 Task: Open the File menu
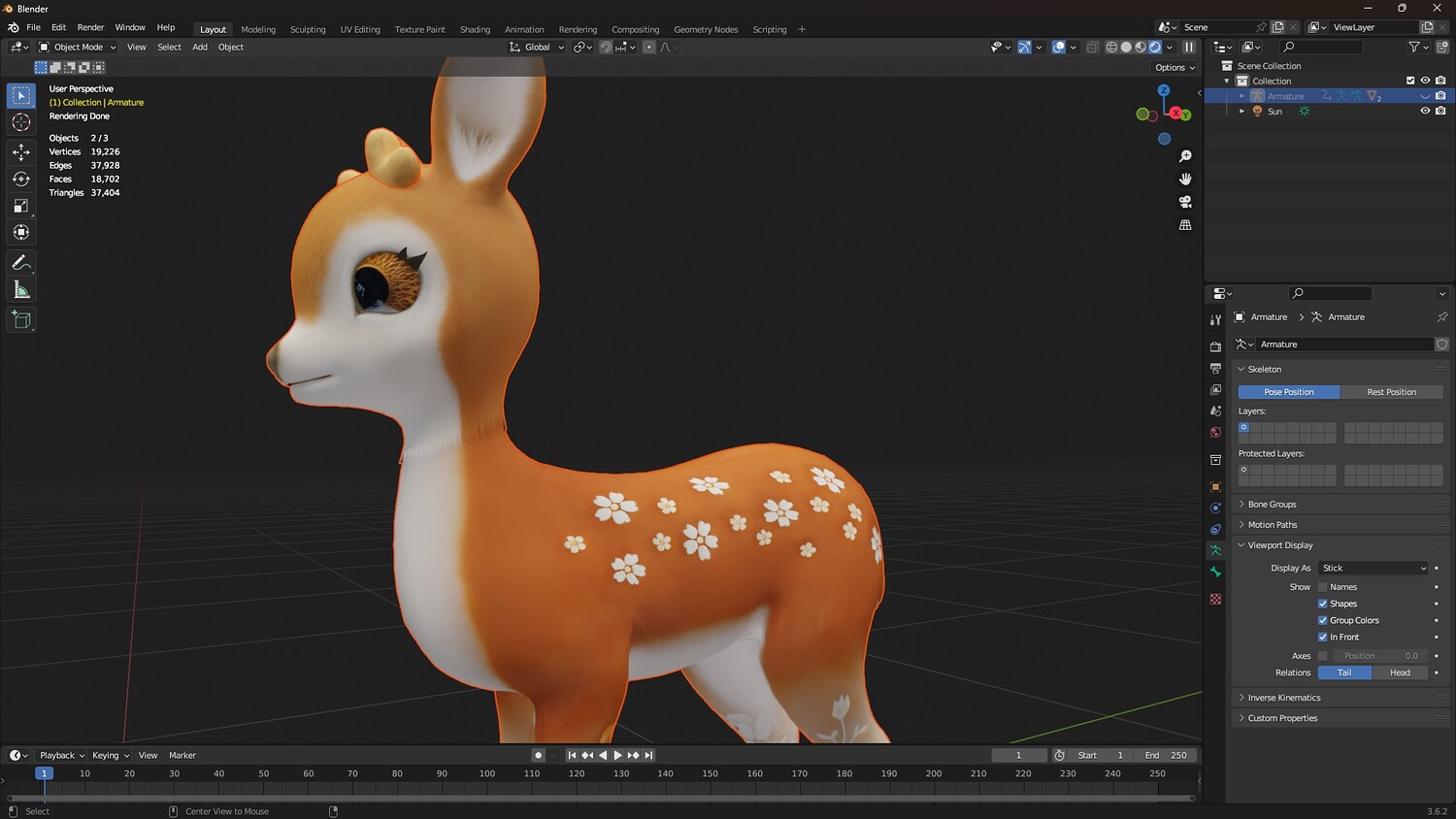33,27
